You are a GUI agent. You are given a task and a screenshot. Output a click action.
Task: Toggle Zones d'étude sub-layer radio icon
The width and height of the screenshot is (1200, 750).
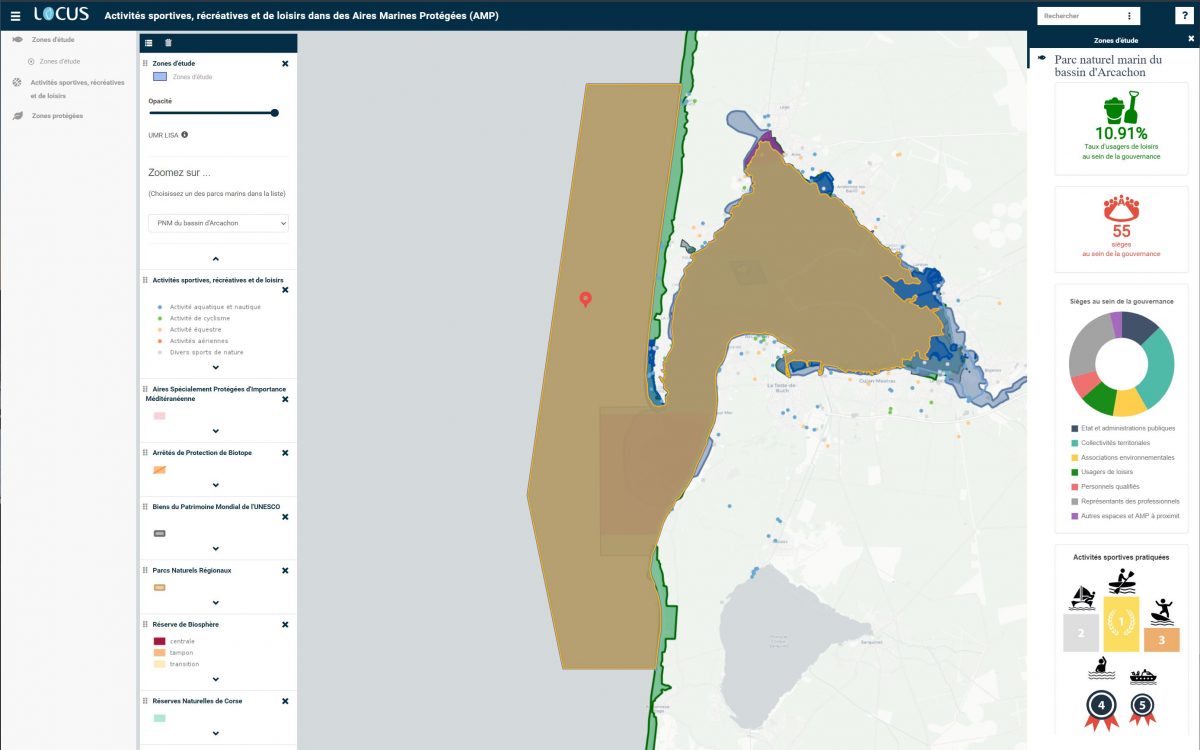coord(31,61)
